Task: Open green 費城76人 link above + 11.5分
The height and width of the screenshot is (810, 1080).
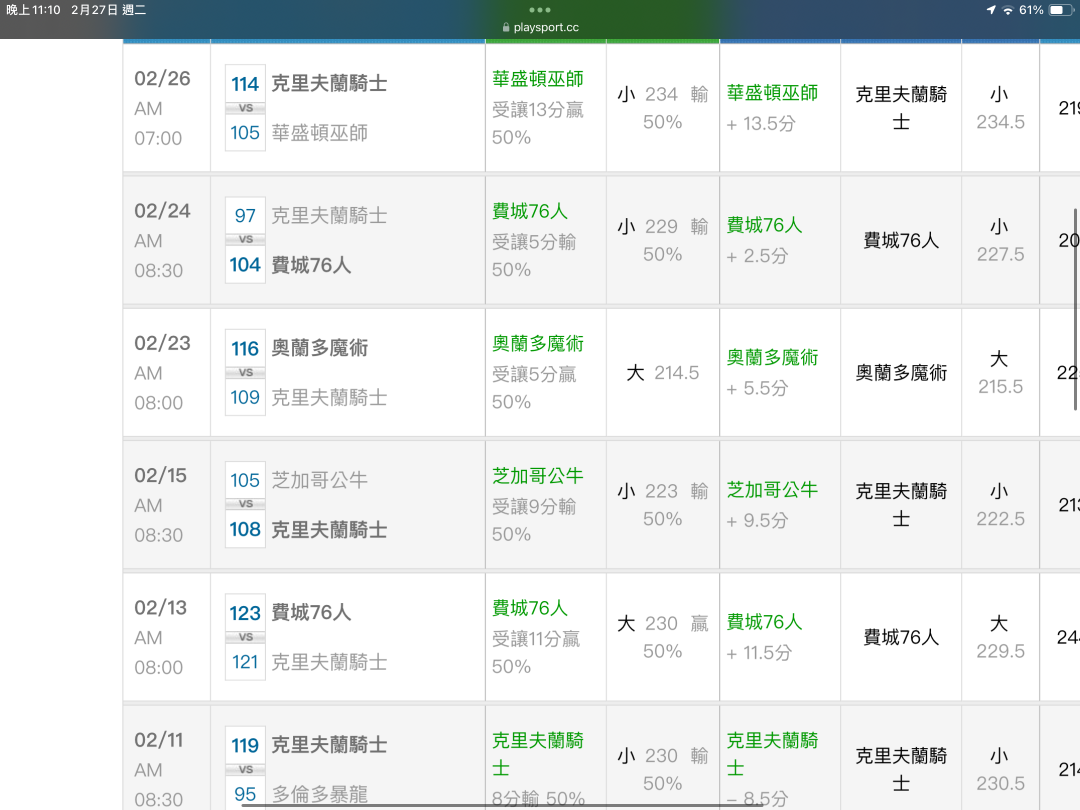Action: (x=765, y=622)
